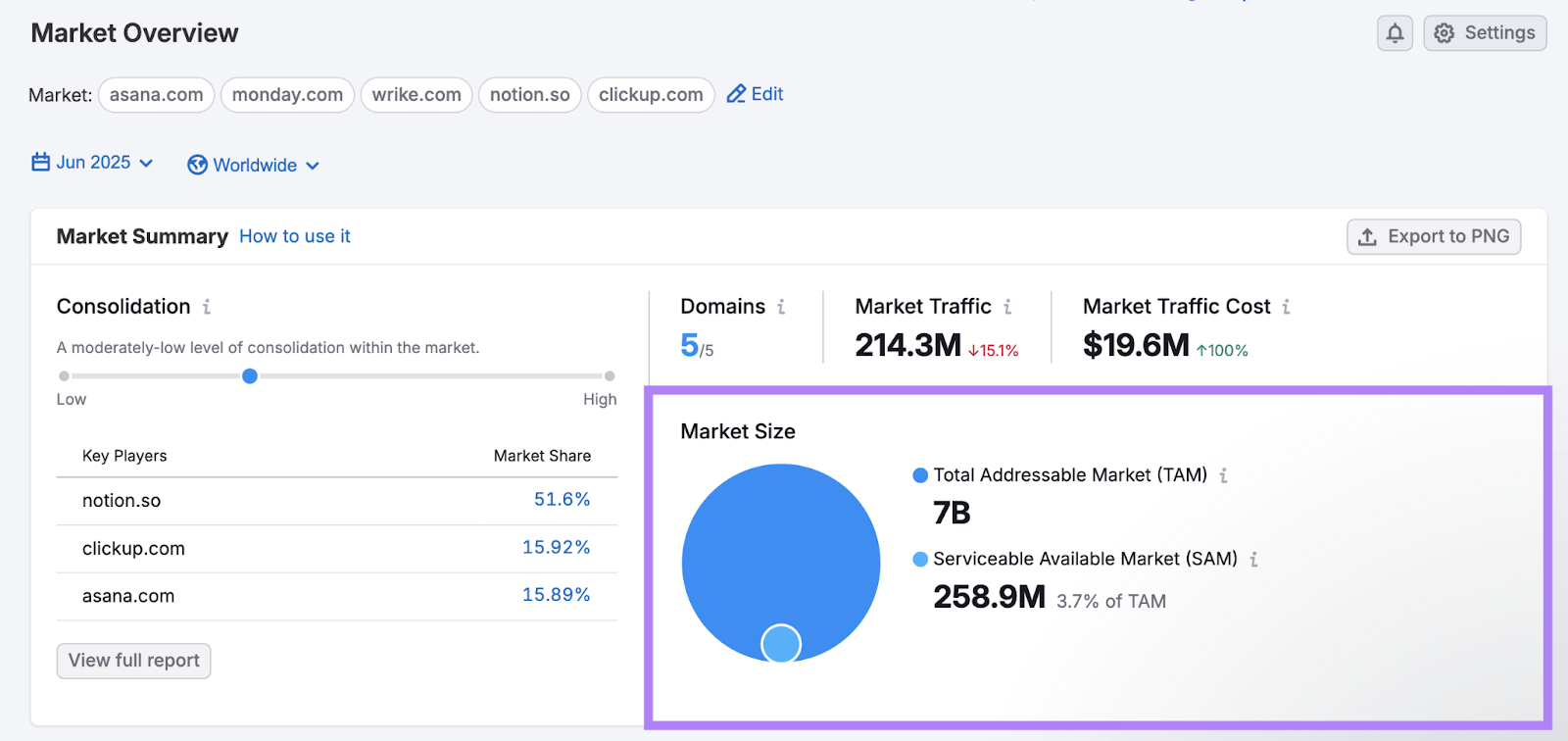
Task: Click Export to PNG button
Action: (x=1434, y=236)
